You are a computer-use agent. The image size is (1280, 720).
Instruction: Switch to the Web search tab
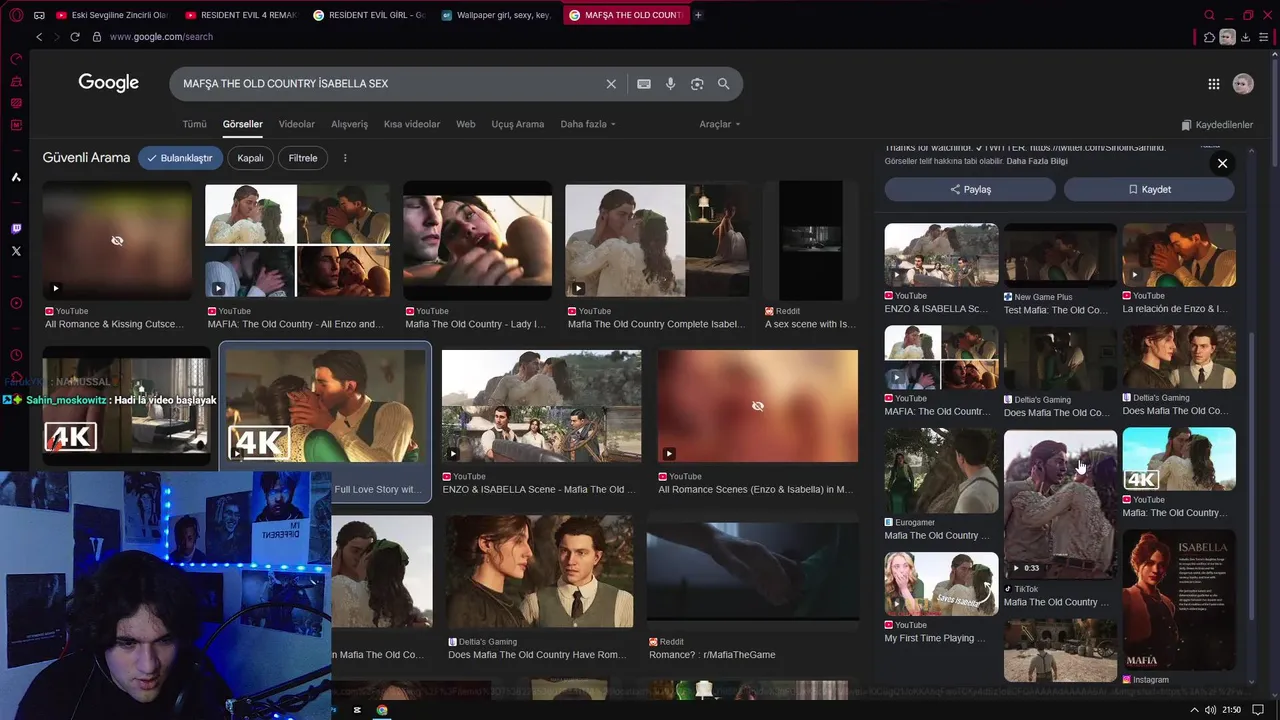pos(466,124)
